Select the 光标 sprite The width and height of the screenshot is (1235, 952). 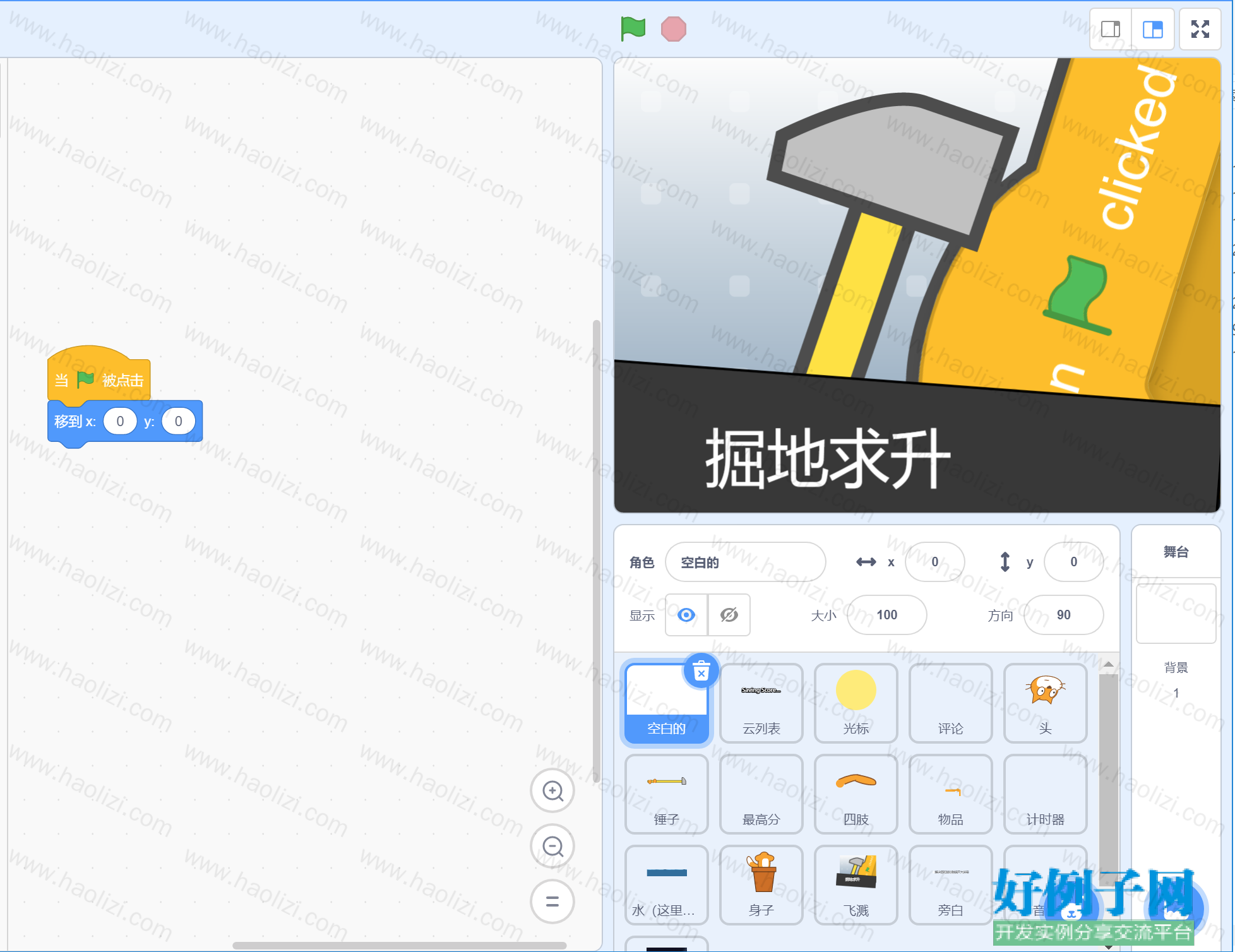(856, 703)
